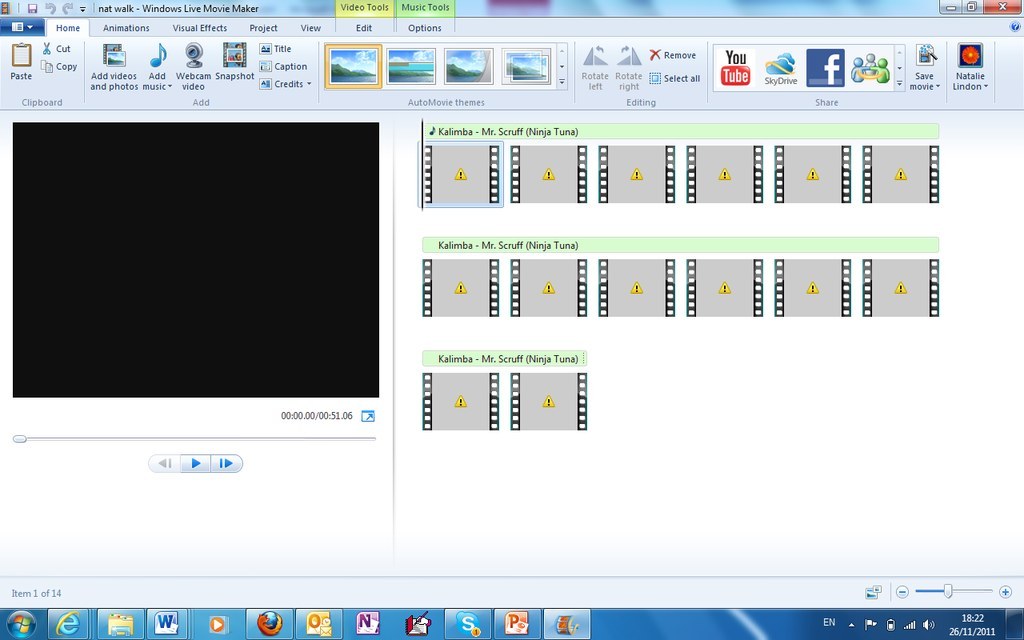Share to Windows Live Groups icon
Viewport: 1024px width, 640px height.
[870, 67]
